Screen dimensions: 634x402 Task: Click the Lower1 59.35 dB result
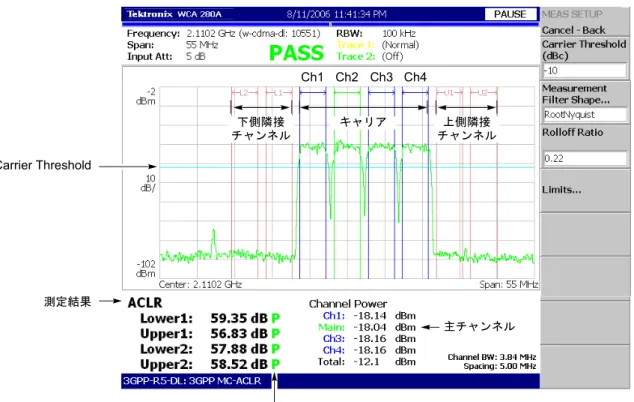pos(210,318)
